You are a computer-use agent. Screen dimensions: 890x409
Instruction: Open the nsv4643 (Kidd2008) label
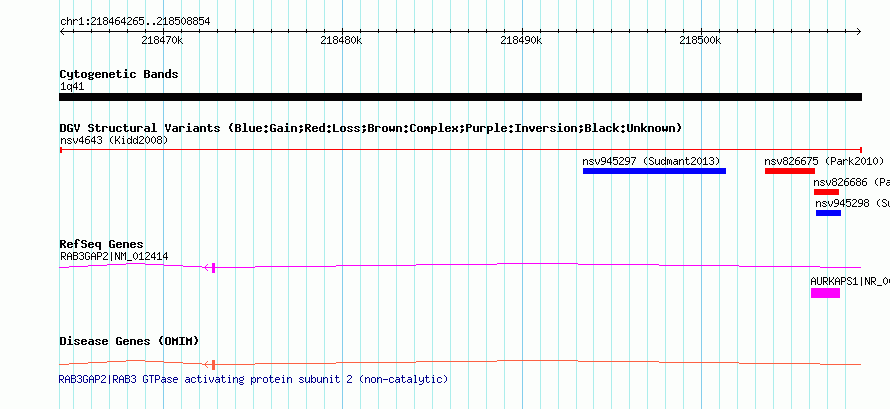114,140
